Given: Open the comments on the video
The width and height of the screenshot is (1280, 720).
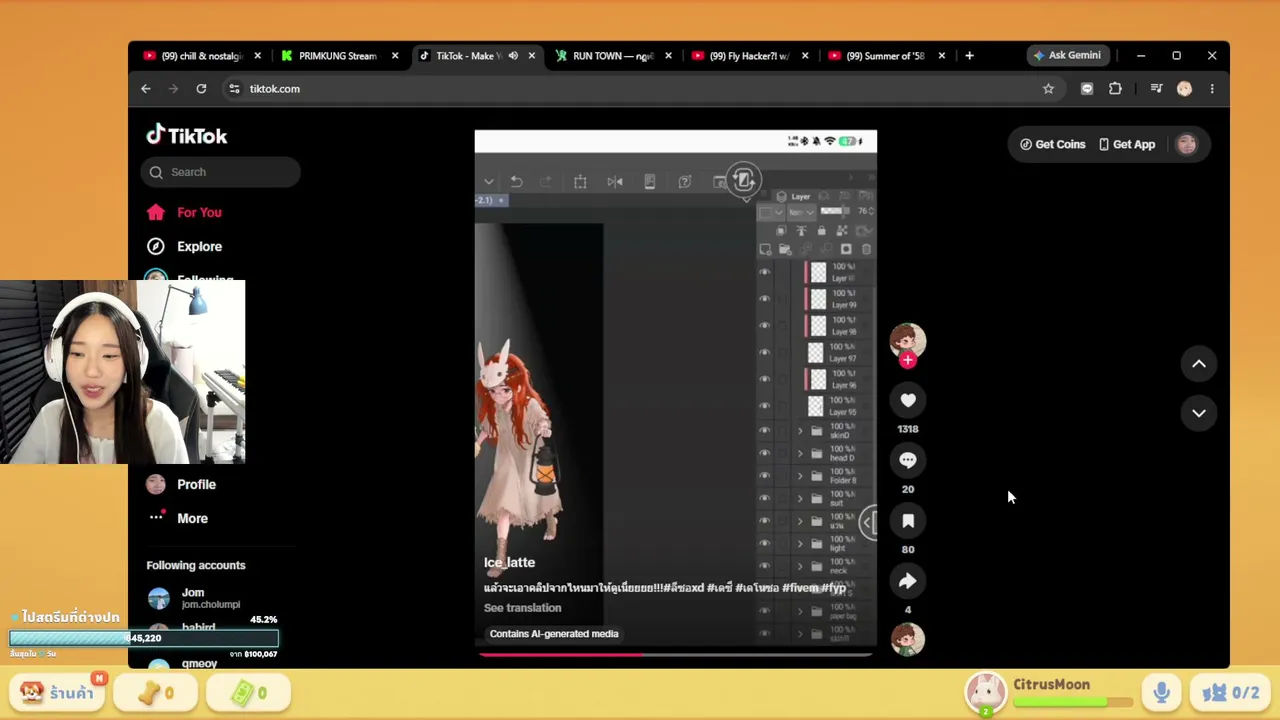Looking at the screenshot, I should pos(908,460).
